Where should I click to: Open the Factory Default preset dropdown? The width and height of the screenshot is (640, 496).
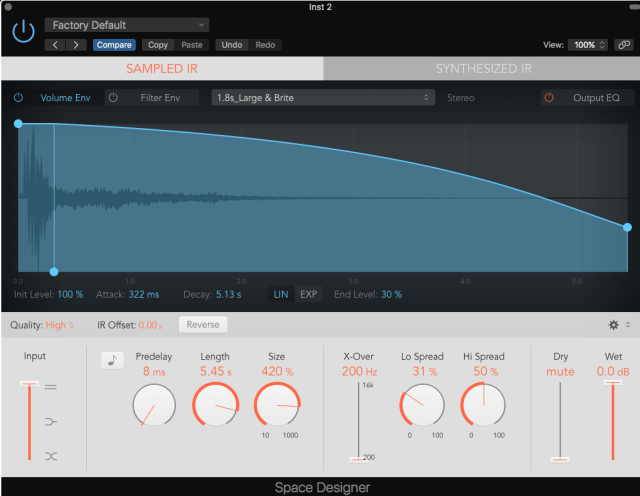point(127,24)
